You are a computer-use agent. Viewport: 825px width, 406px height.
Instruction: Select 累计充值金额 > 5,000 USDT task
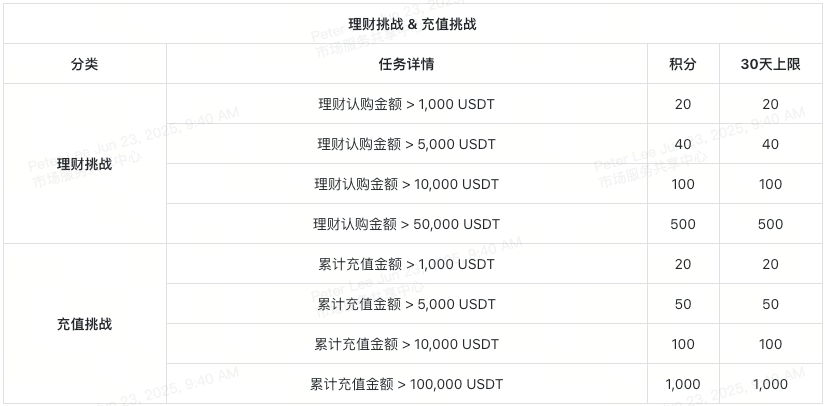coord(406,304)
